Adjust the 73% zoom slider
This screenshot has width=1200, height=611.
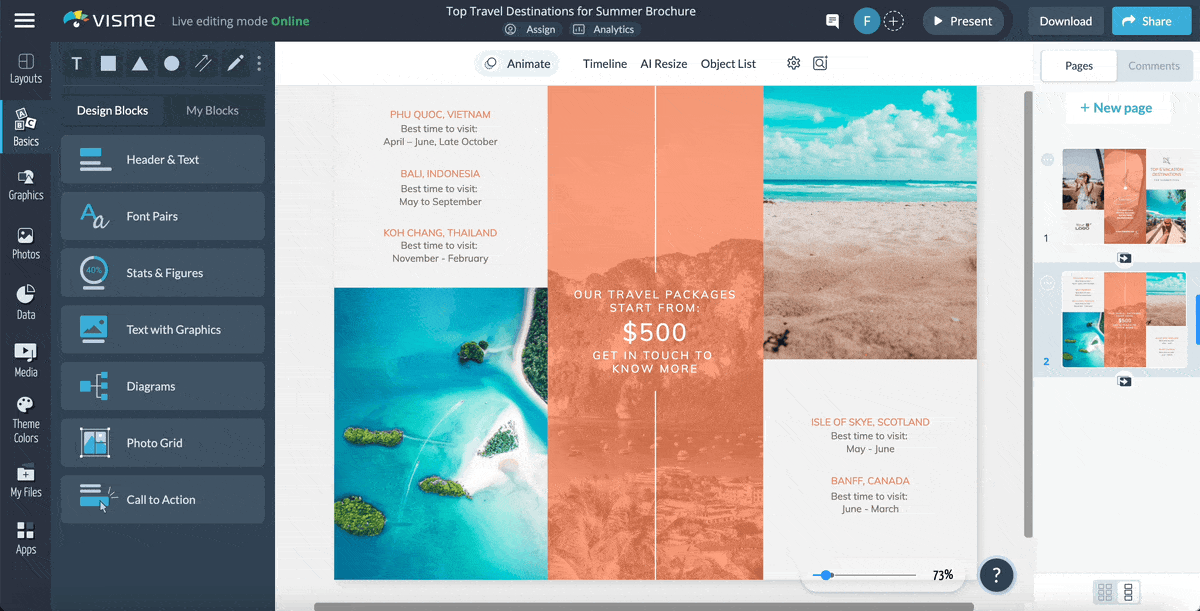tap(826, 575)
